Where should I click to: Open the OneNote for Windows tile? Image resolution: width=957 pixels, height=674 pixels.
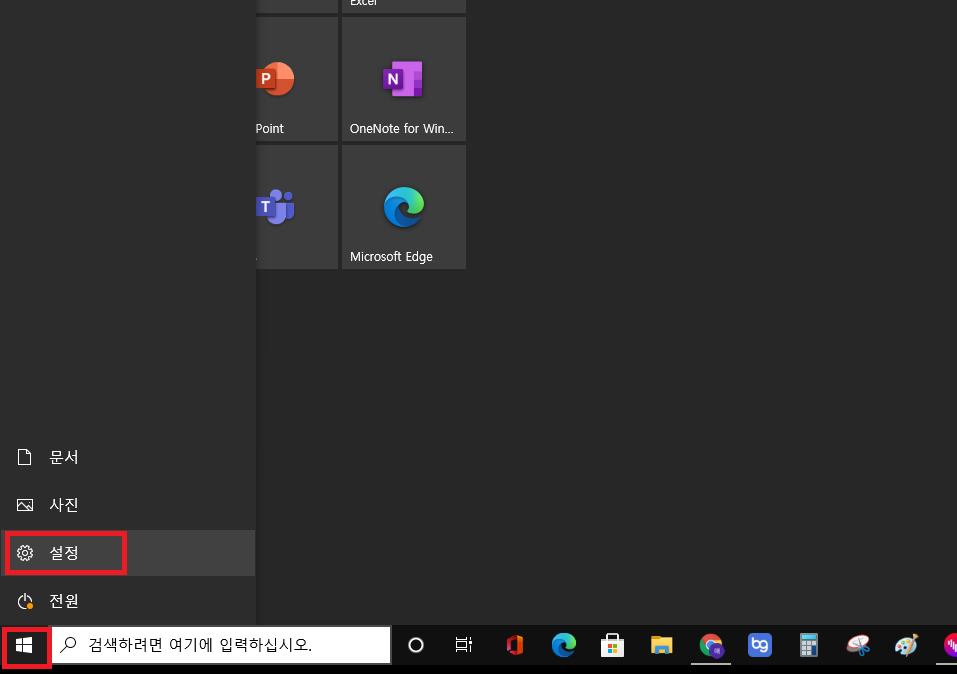404,79
